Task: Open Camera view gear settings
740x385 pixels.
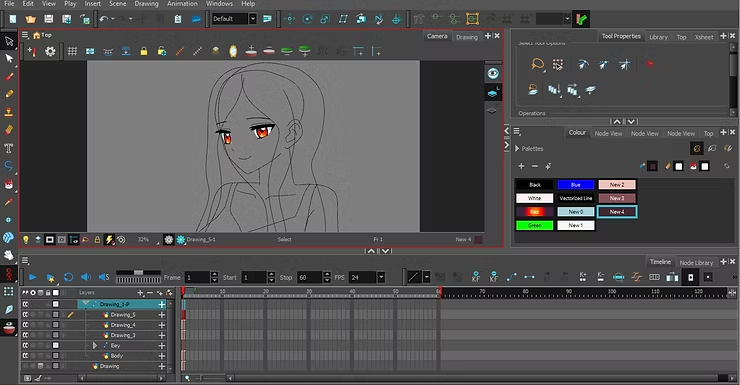Action: point(50,51)
